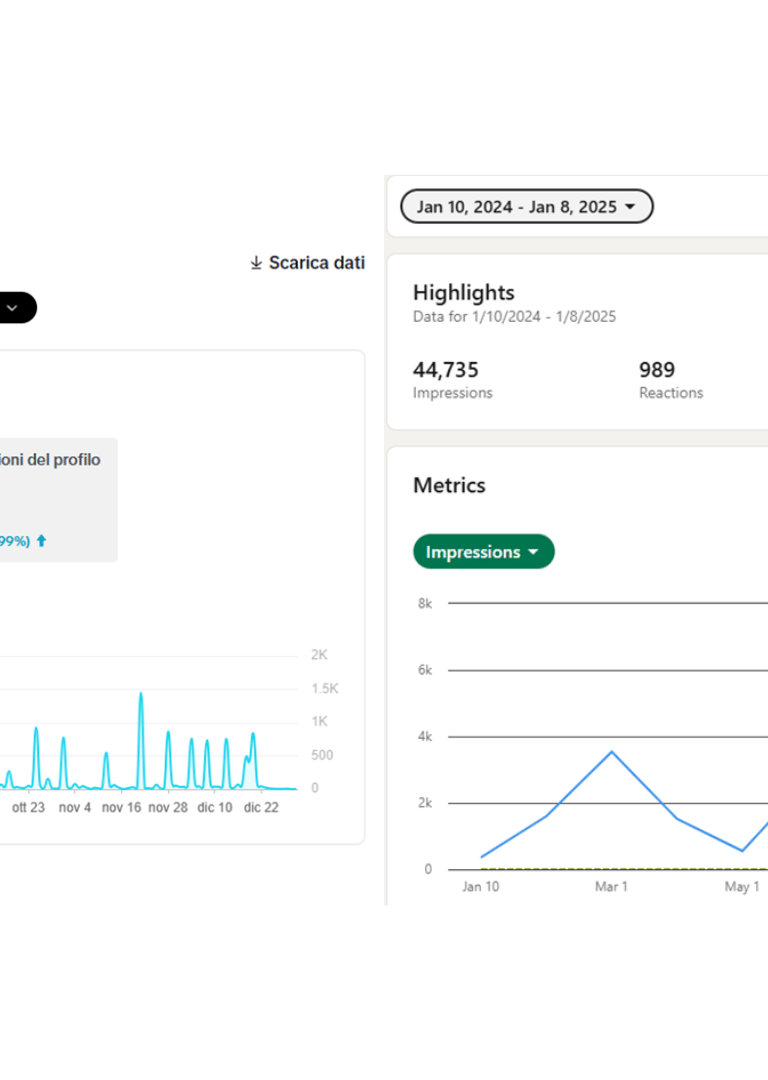Click the 'nov 28' x-axis label
Image resolution: width=768 pixels, height=1080 pixels.
pyautogui.click(x=168, y=807)
